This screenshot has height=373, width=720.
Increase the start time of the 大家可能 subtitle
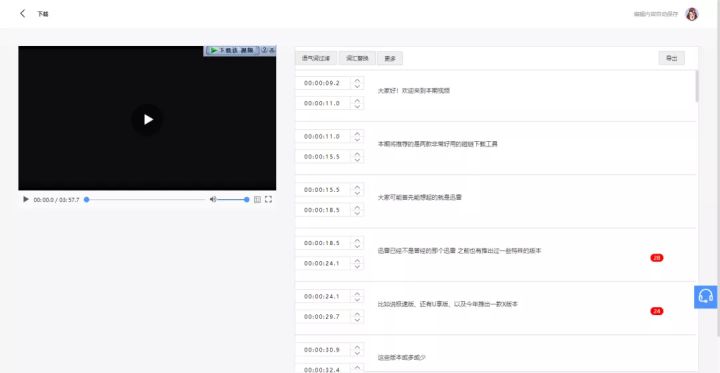click(357, 186)
